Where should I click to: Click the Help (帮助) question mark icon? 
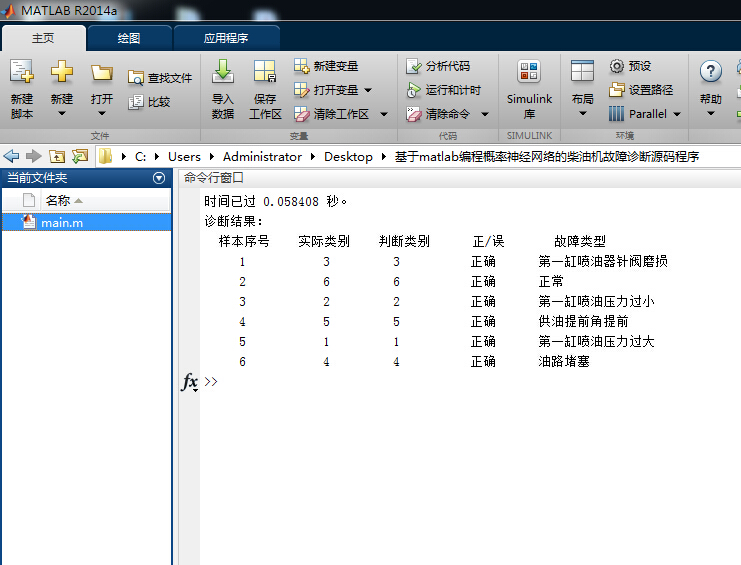(710, 72)
